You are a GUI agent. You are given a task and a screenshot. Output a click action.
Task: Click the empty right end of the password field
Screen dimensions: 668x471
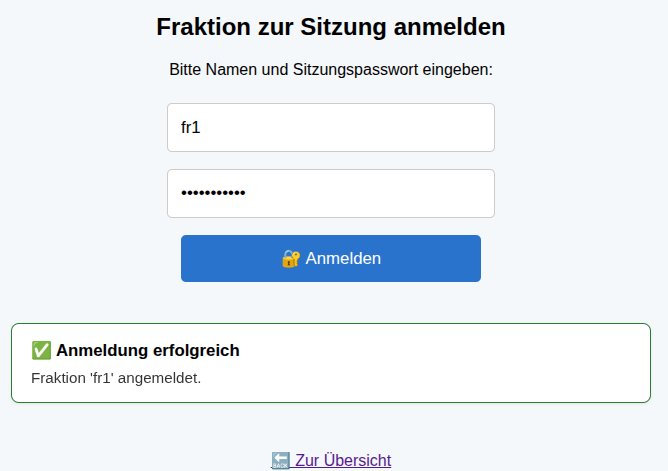450,193
